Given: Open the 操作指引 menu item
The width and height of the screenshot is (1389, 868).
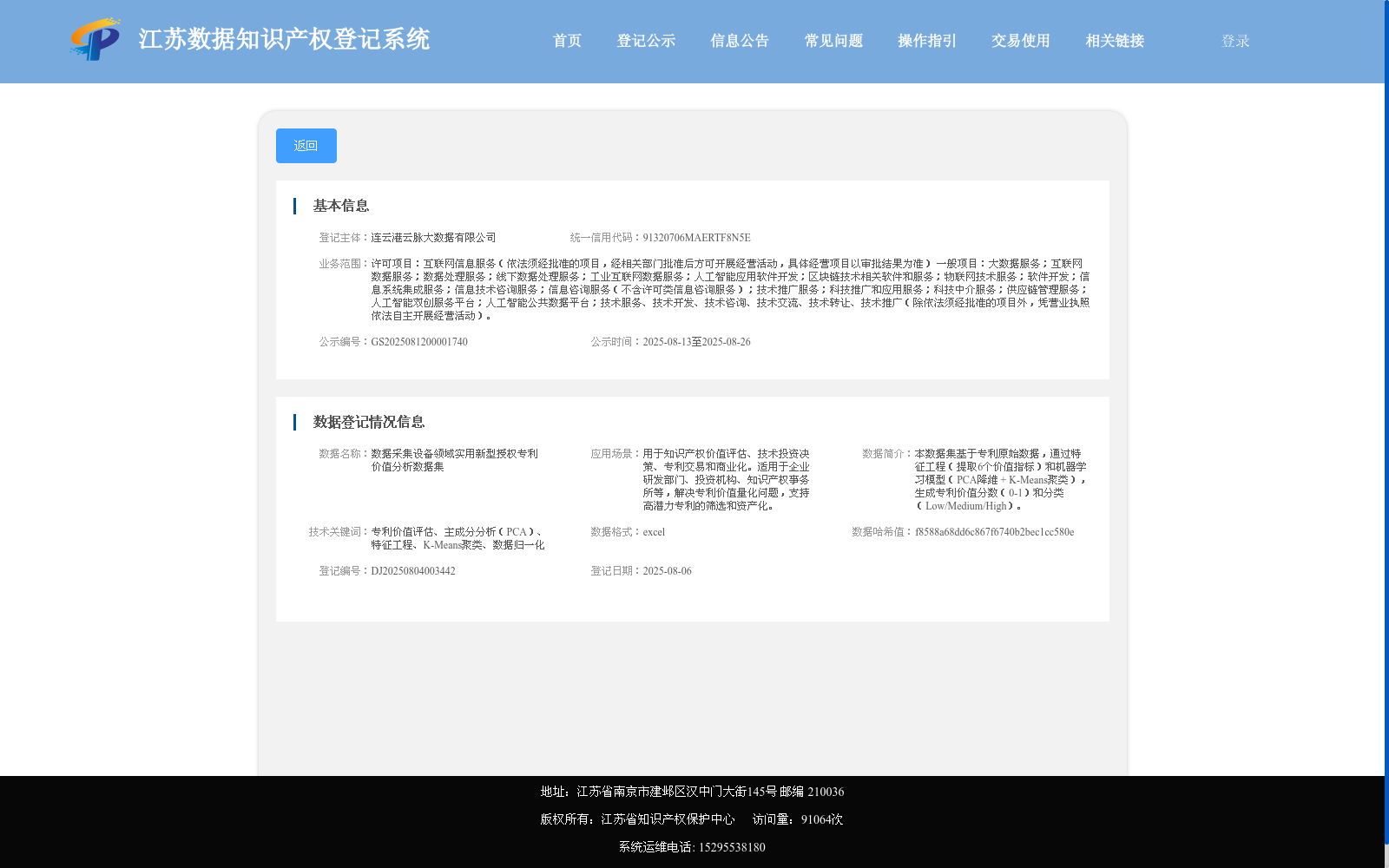Looking at the screenshot, I should coord(927,41).
